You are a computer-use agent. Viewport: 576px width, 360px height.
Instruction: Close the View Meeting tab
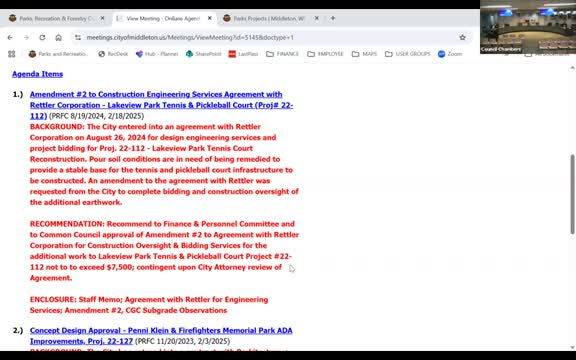coord(210,18)
